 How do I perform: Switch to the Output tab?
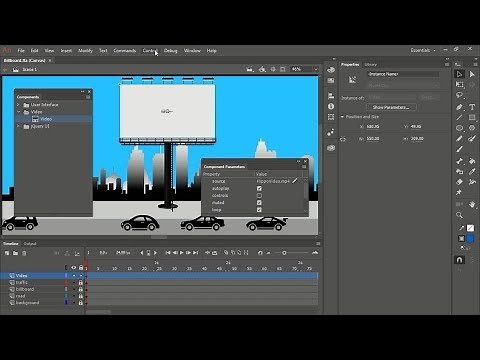30,244
